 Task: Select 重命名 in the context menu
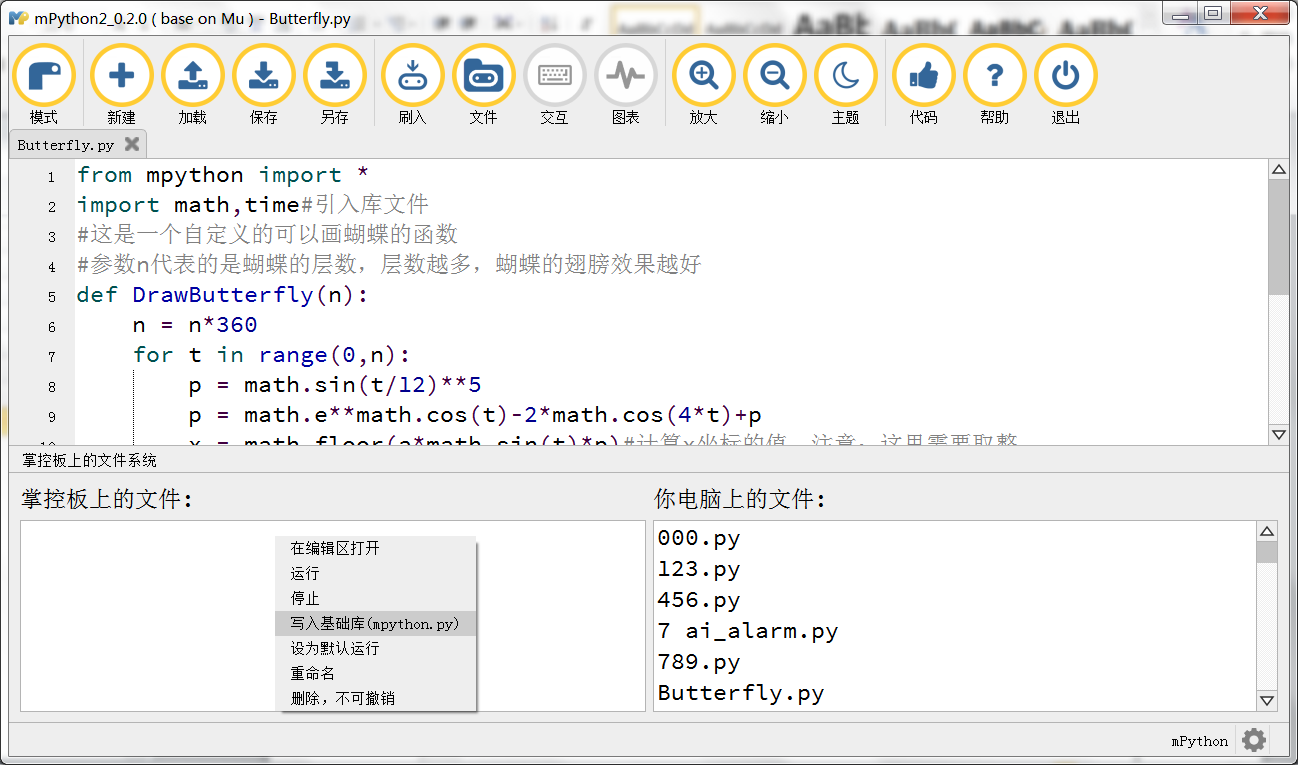point(375,673)
